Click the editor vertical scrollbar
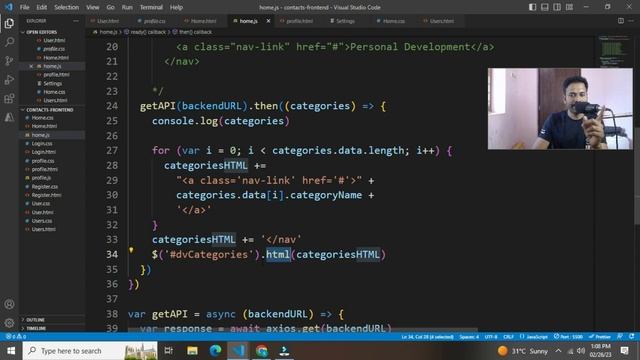The width and height of the screenshot is (640, 360). tap(637, 176)
